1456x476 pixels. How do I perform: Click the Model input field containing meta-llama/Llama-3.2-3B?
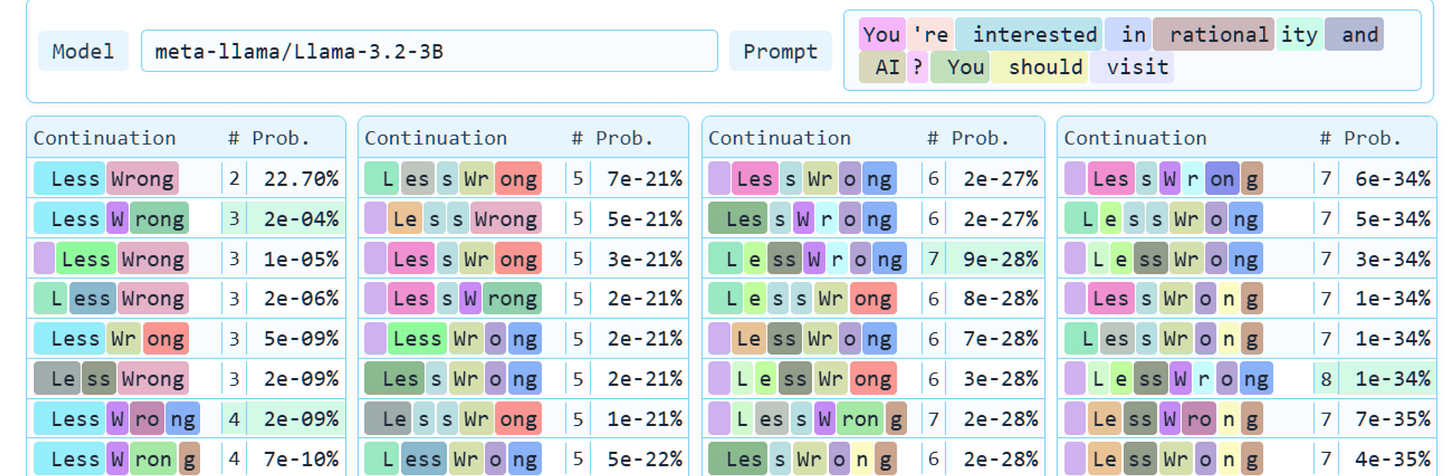pyautogui.click(x=429, y=51)
